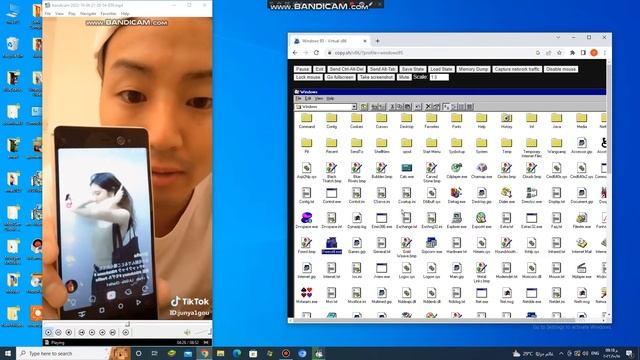Viewport: 640px width, 360px height.
Task: Select the Mplayer.exe icon
Action: point(582,270)
